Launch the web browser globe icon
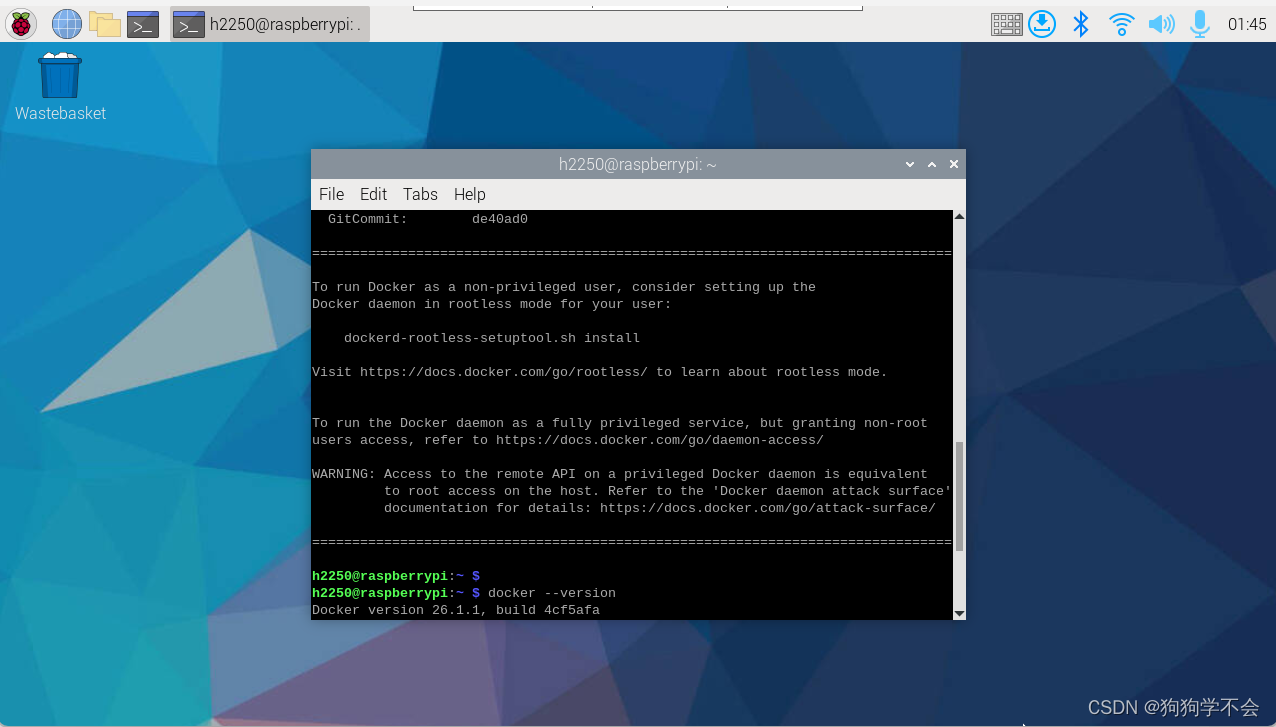Image resolution: width=1276 pixels, height=727 pixels. 67,24
